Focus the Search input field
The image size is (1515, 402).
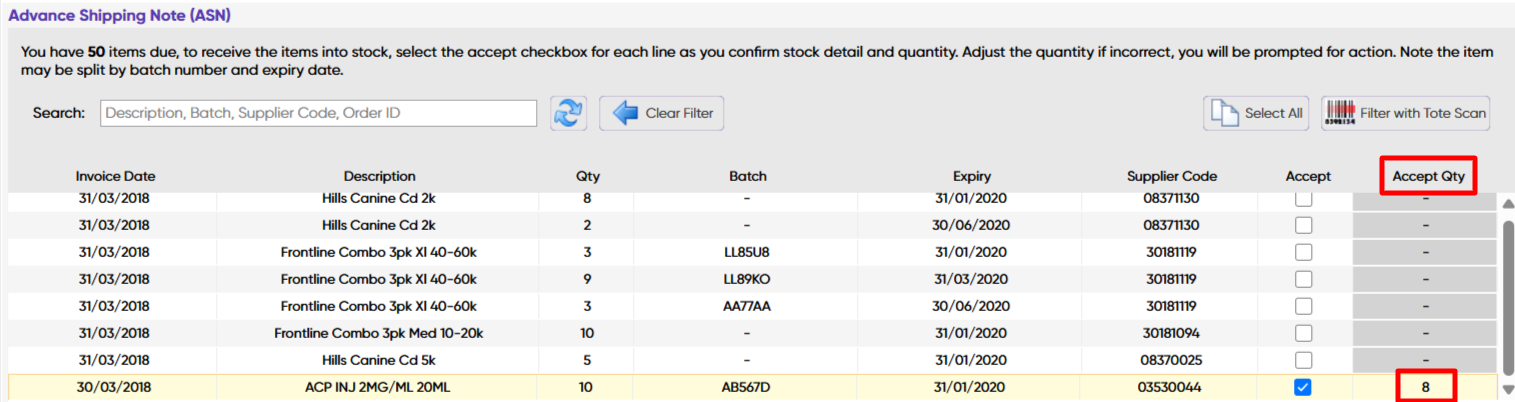(x=318, y=113)
